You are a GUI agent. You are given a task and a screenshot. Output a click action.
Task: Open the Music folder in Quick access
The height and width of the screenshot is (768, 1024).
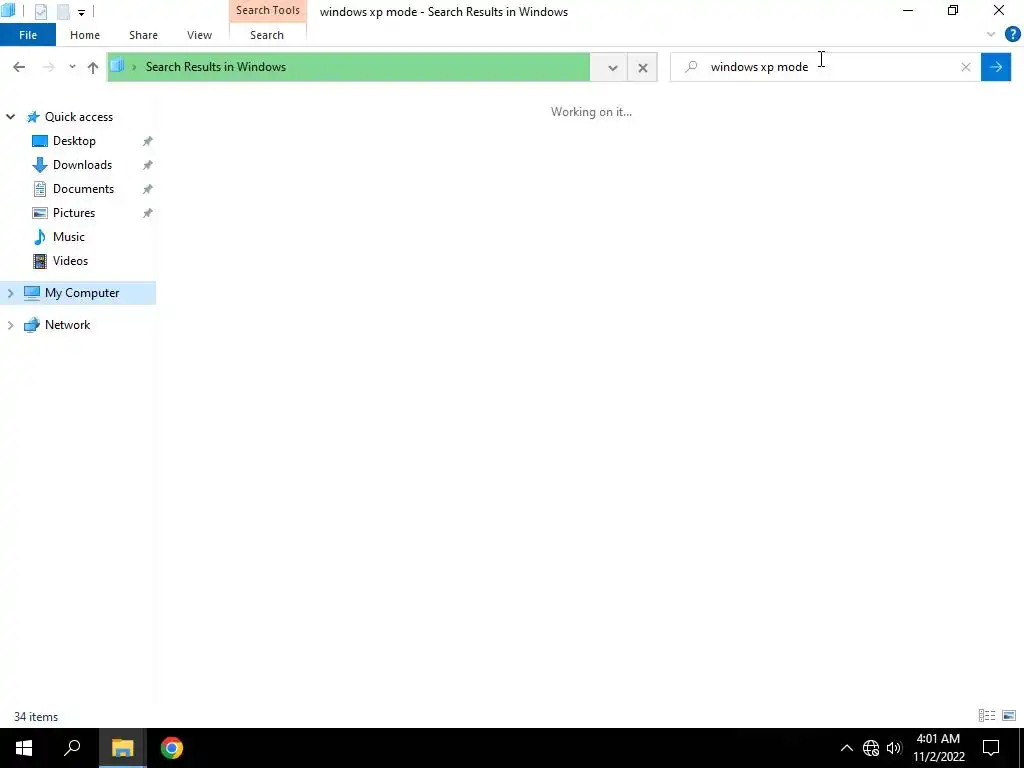click(69, 237)
